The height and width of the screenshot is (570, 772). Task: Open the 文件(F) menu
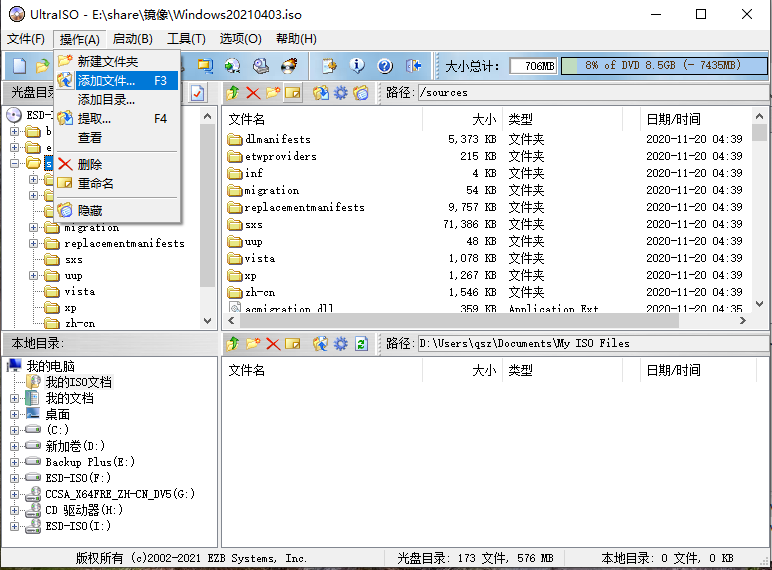coord(26,39)
